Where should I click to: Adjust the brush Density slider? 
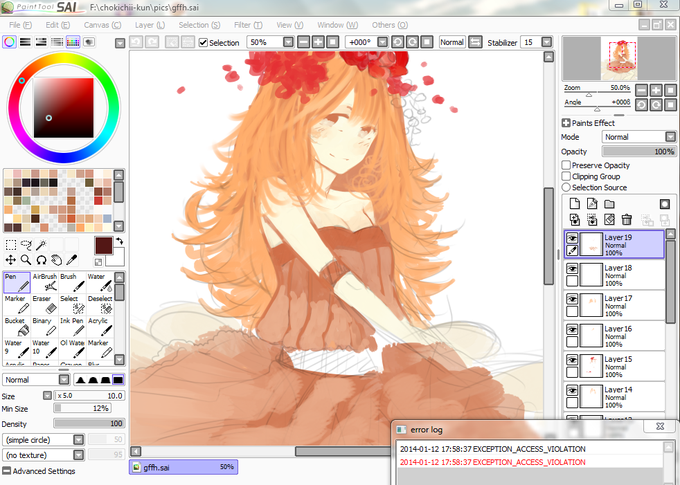tap(89, 423)
